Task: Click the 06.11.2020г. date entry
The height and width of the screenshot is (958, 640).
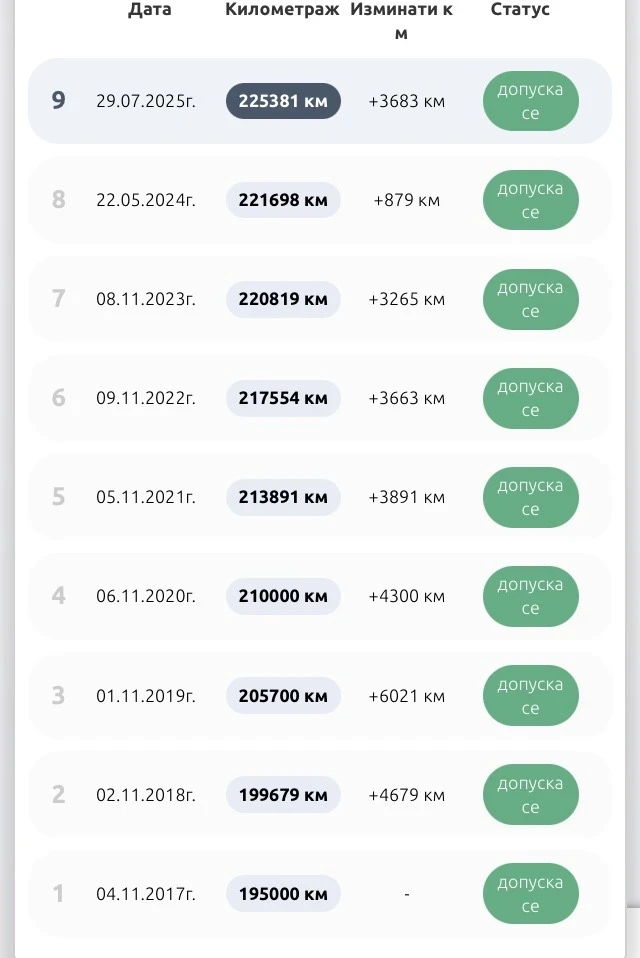Action: point(146,596)
